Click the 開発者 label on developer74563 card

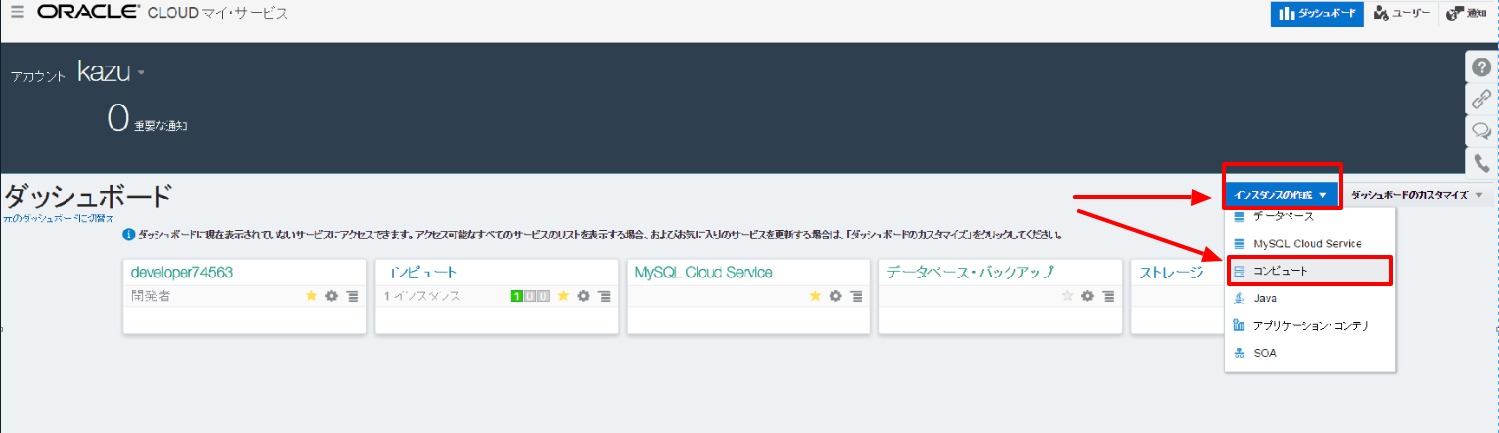click(150, 296)
